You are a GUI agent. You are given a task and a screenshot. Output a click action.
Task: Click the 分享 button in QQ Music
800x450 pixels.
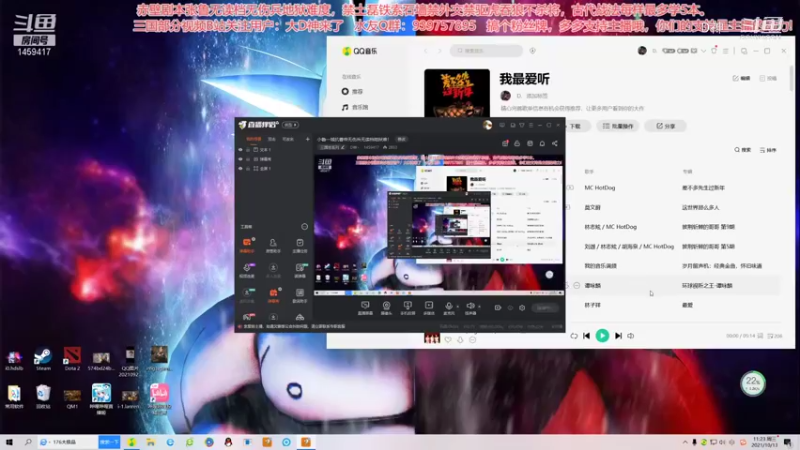(666, 126)
